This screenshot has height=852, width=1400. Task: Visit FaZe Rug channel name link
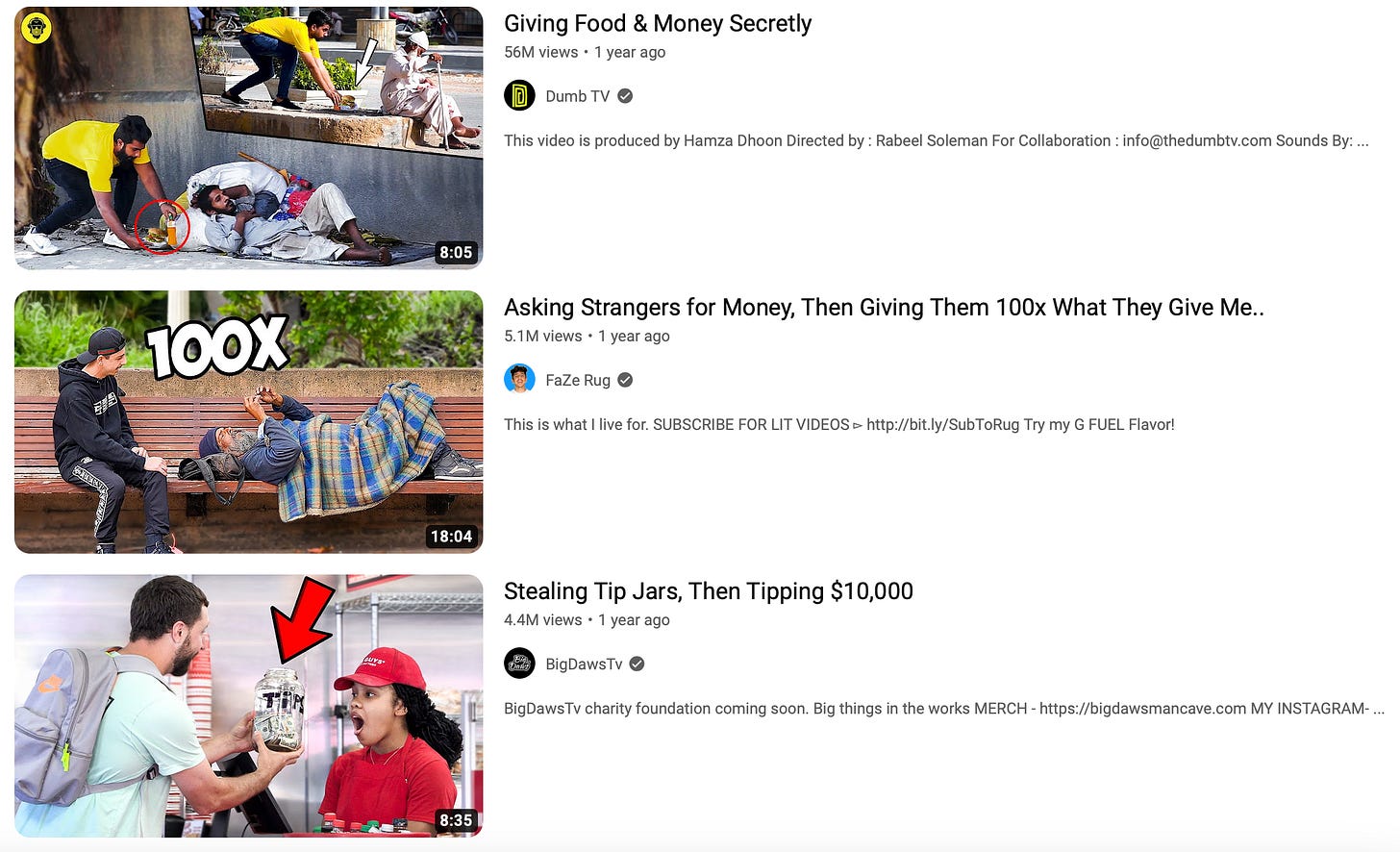click(578, 380)
